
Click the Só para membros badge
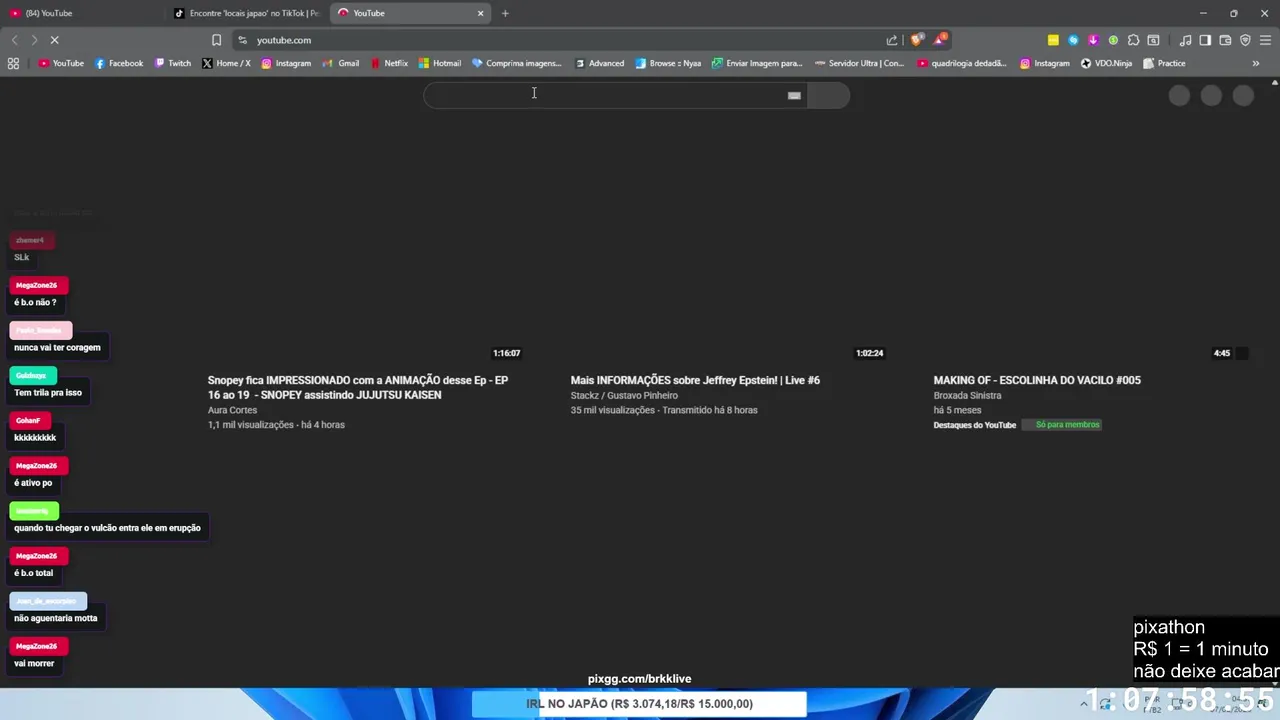[1061, 425]
